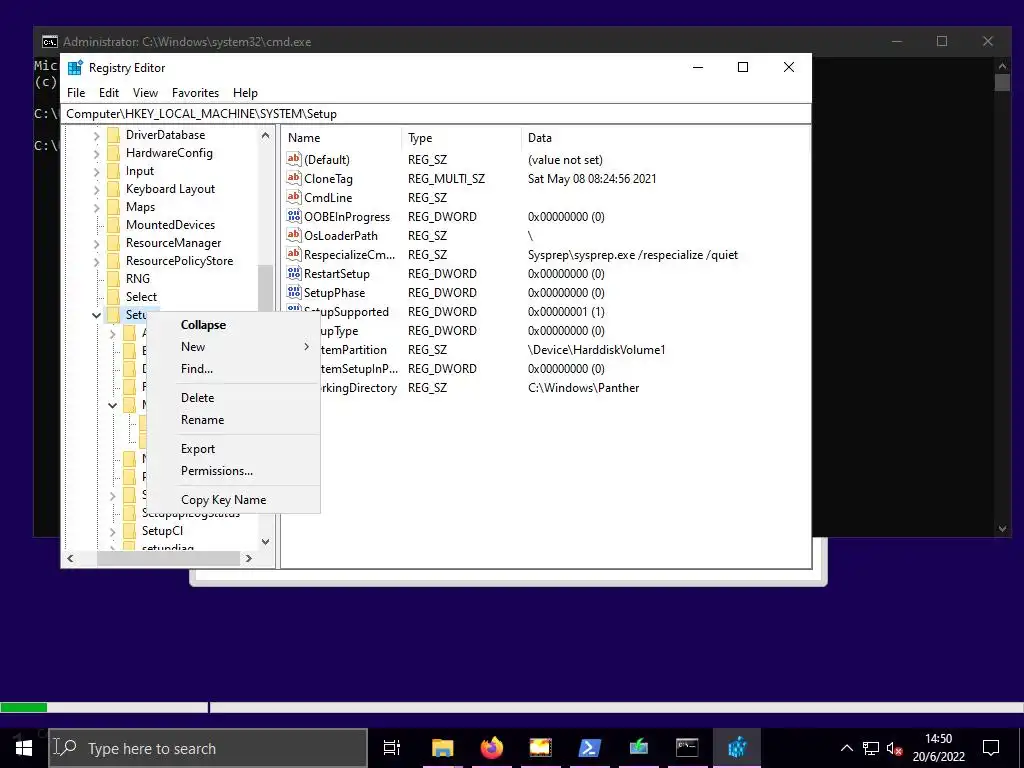
Task: Click the tree pane scroll up arrow
Action: click(265, 136)
